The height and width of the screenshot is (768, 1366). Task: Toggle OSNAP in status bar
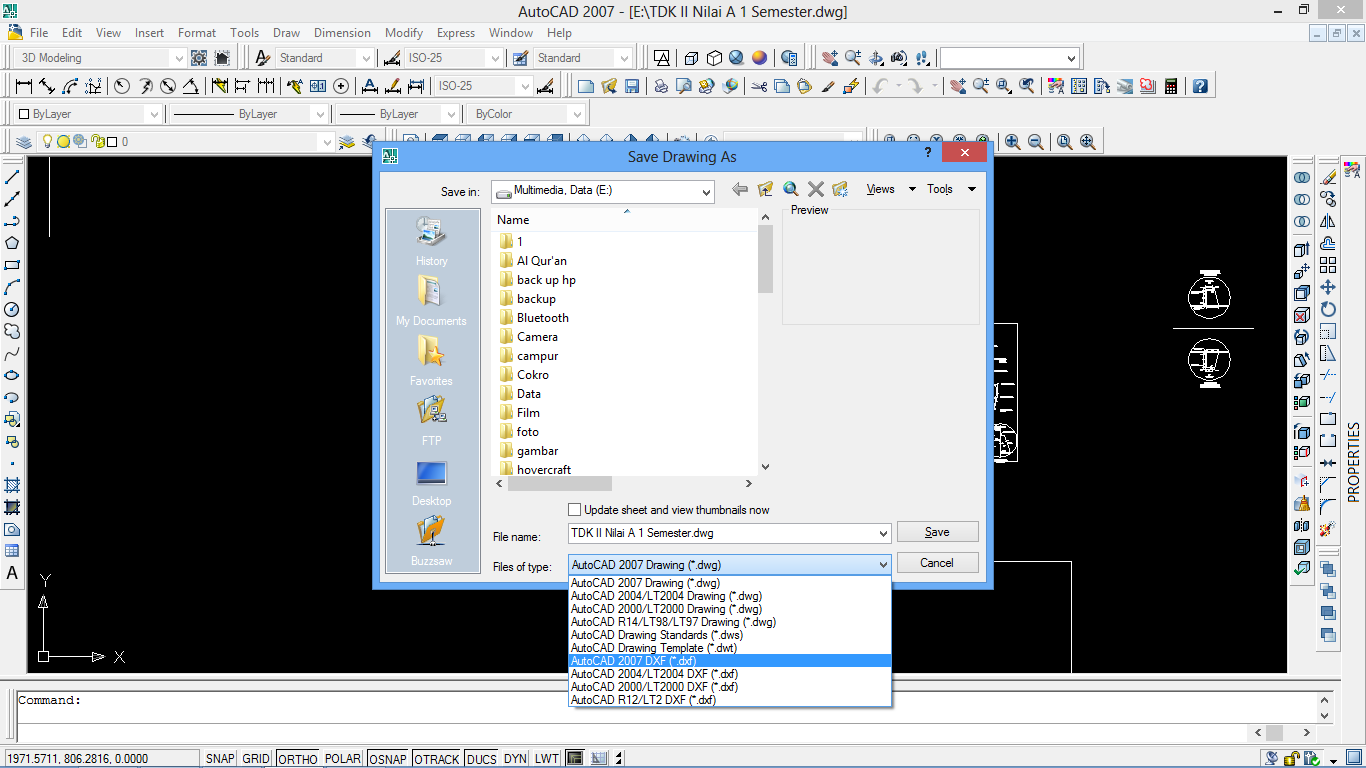[x=388, y=759]
